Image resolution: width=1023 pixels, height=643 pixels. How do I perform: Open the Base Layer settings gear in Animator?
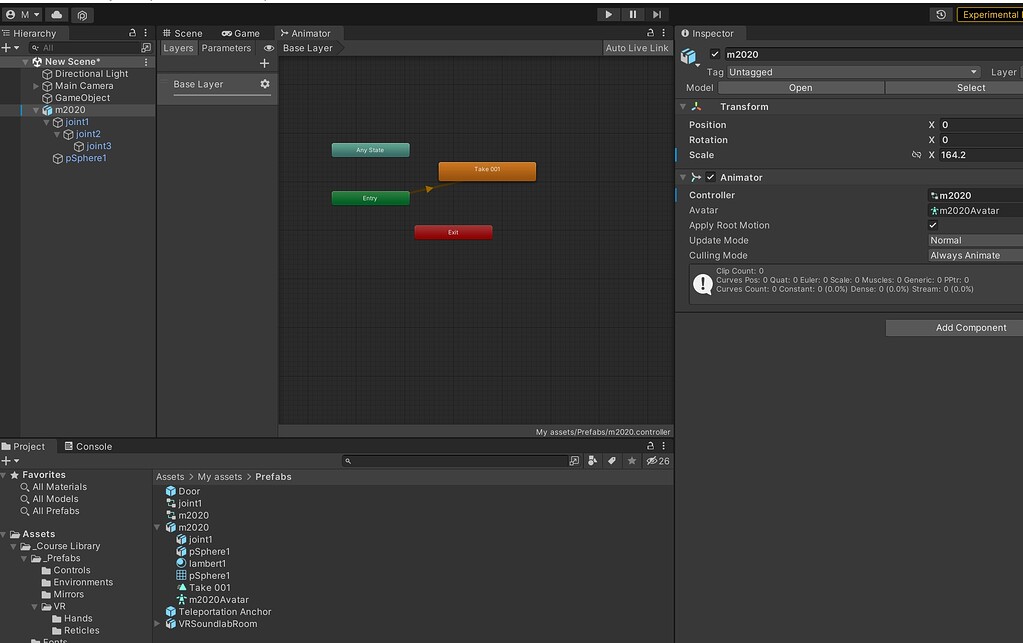[x=265, y=84]
